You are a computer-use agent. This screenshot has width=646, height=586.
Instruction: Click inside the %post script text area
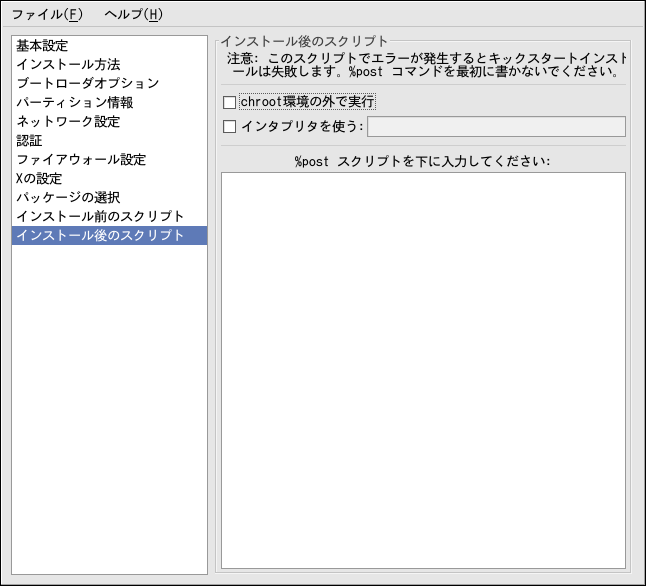pos(423,370)
